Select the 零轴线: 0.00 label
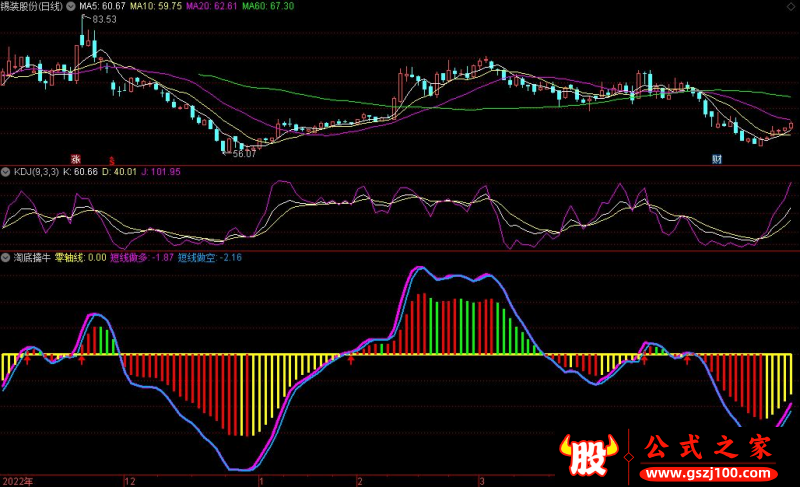This screenshot has width=800, height=487. tap(81, 258)
